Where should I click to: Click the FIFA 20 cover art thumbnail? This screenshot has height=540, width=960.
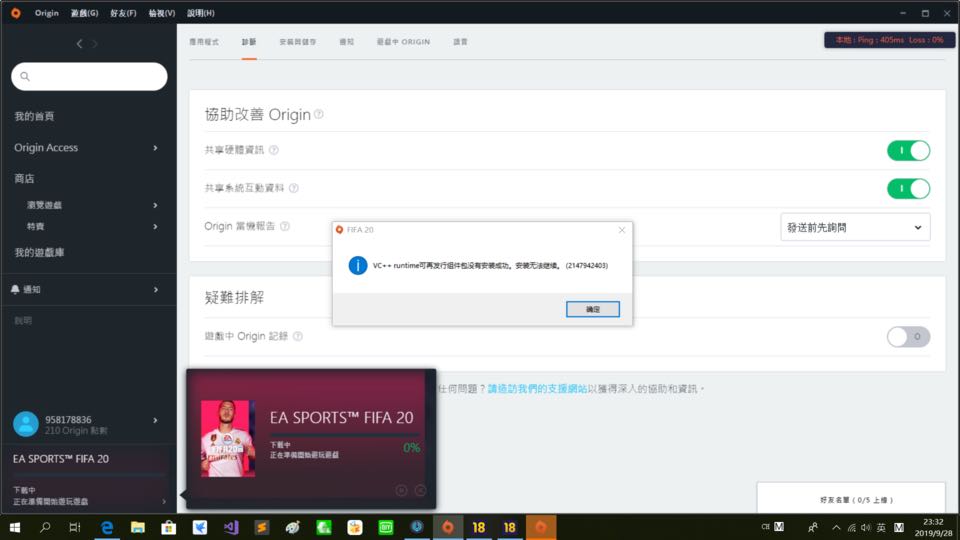click(228, 438)
